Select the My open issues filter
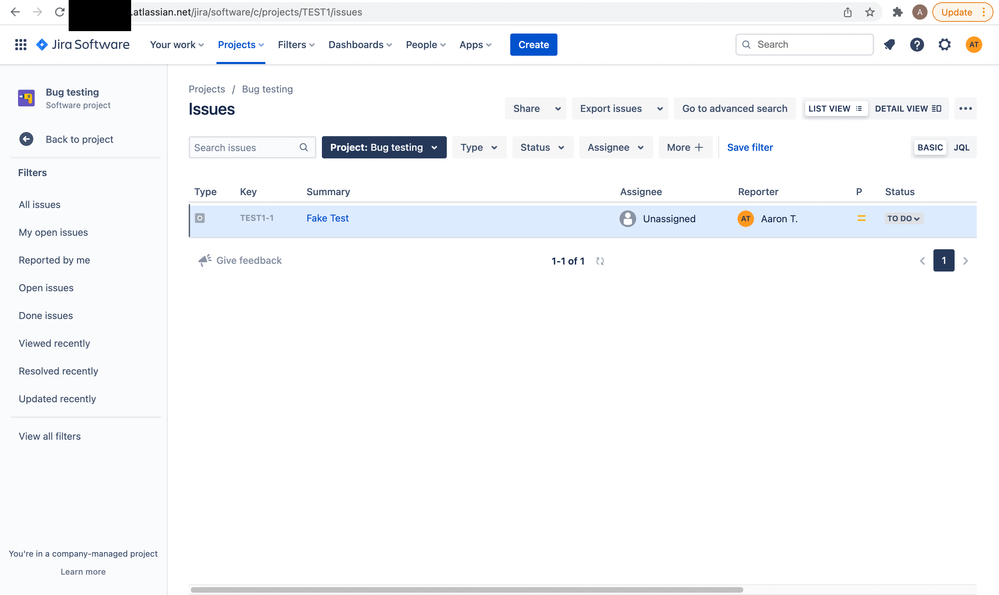The width and height of the screenshot is (999, 595). (54, 233)
